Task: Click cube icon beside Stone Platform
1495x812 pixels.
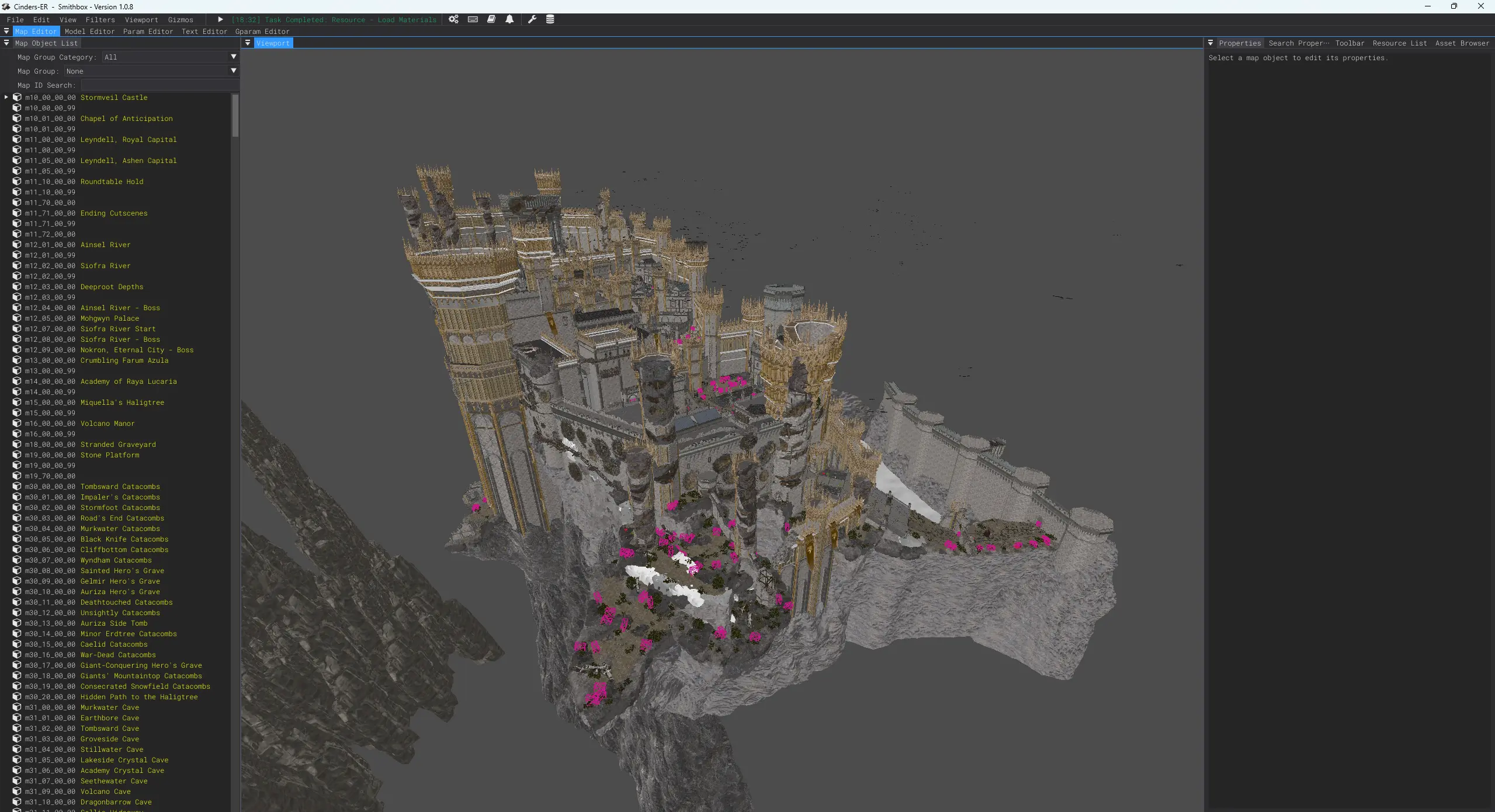Action: [x=17, y=455]
